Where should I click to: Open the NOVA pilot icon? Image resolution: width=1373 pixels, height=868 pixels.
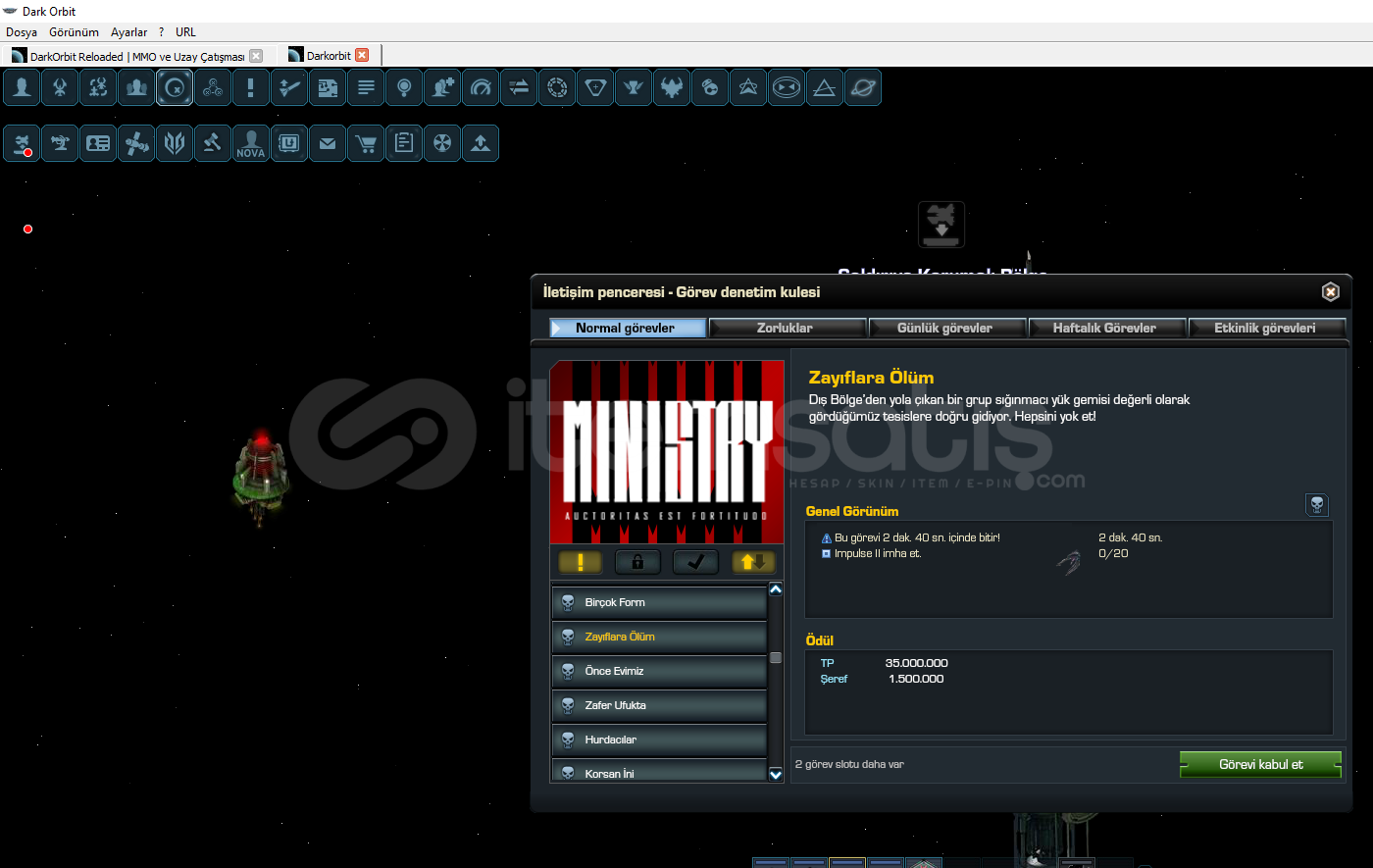251,143
